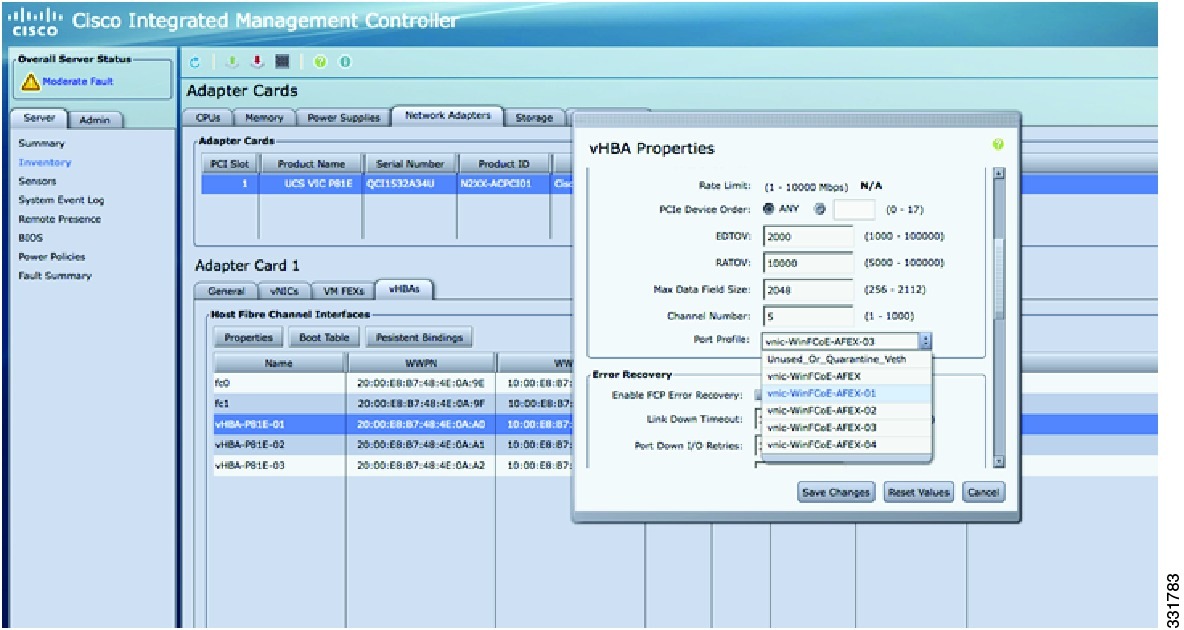This screenshot has height=630, width=1184.
Task: Click the scroll-up arrow of the dialog scrollbar
Action: pos(999,174)
